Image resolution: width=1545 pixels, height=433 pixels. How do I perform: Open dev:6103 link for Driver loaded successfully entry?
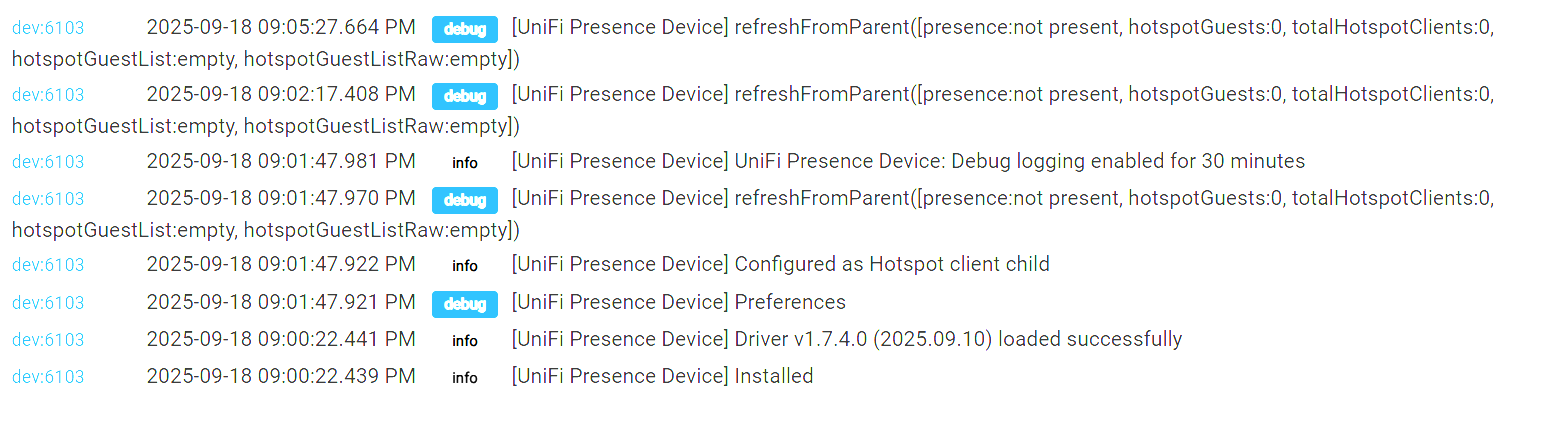pos(48,340)
